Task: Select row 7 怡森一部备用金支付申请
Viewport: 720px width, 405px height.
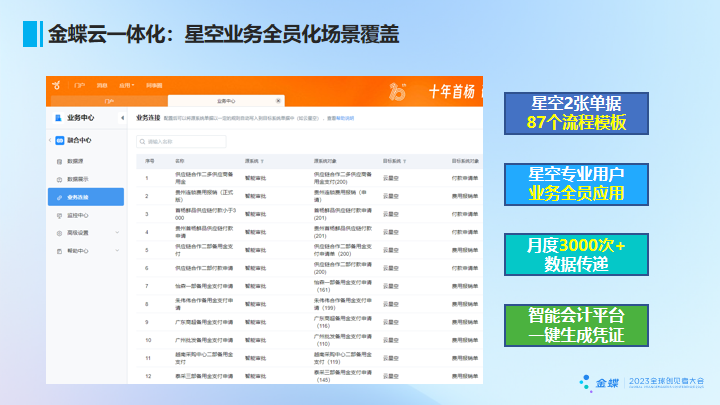Action: click(309, 286)
